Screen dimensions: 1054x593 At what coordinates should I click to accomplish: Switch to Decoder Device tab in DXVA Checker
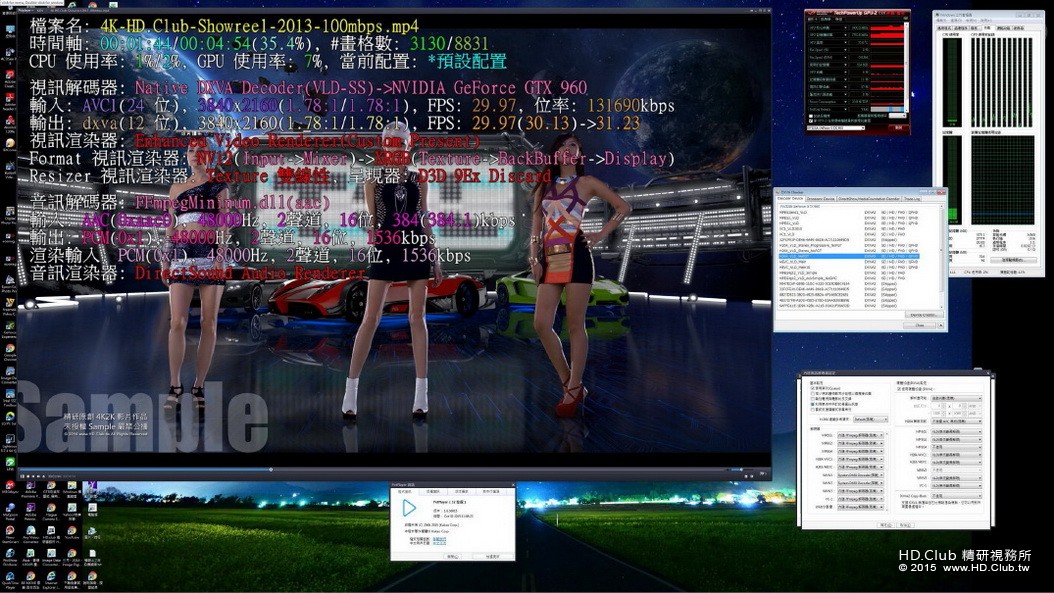790,198
